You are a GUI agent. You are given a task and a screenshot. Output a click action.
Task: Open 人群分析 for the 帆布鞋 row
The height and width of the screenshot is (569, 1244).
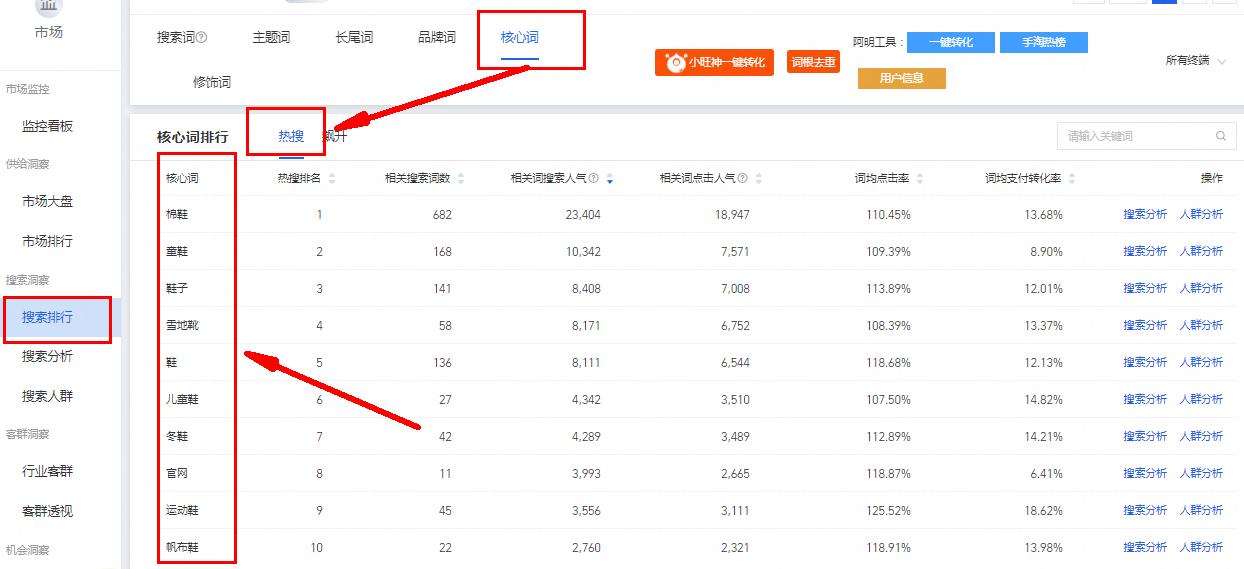coord(1201,547)
